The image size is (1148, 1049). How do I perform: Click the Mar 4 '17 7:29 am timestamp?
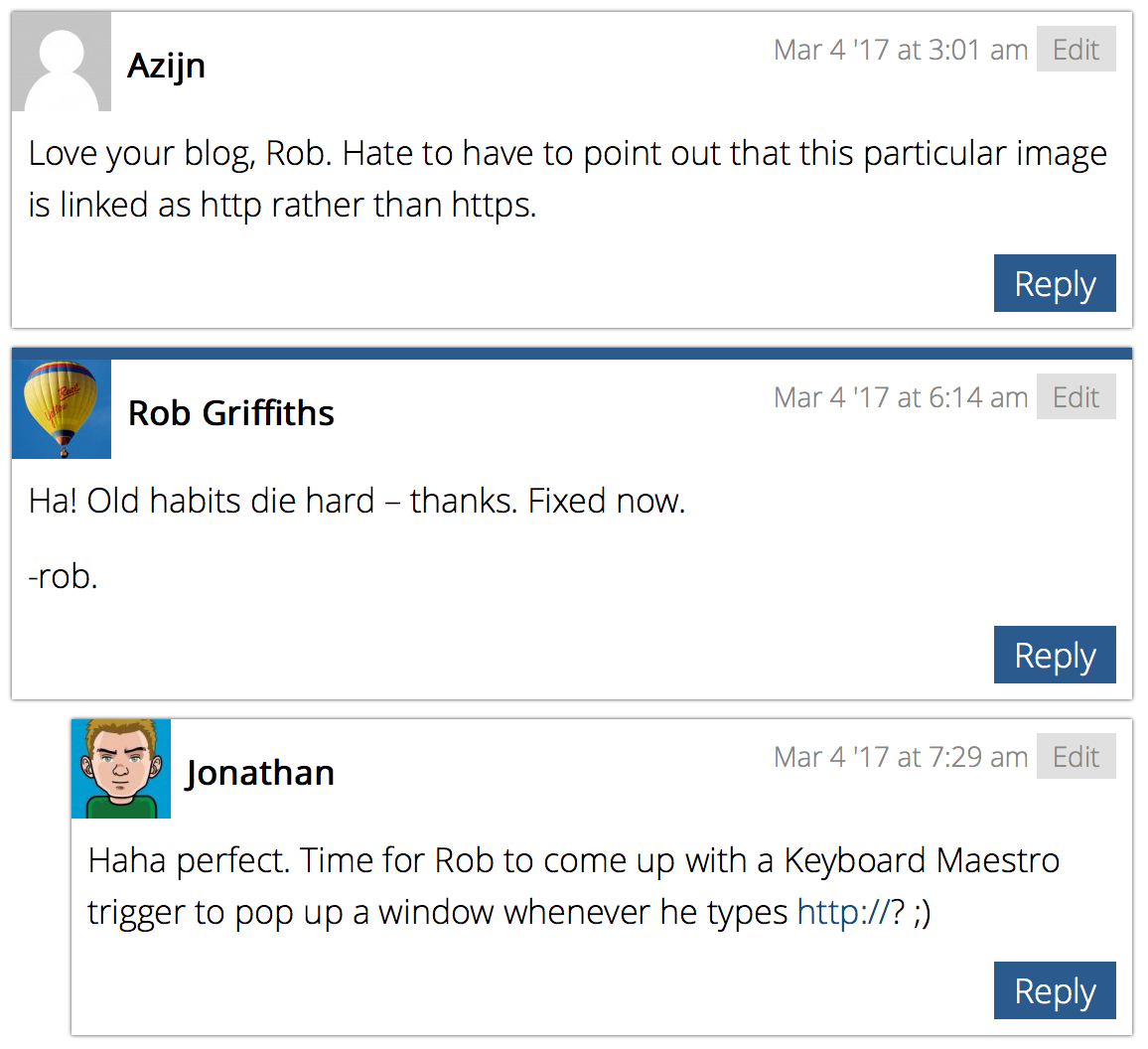901,757
